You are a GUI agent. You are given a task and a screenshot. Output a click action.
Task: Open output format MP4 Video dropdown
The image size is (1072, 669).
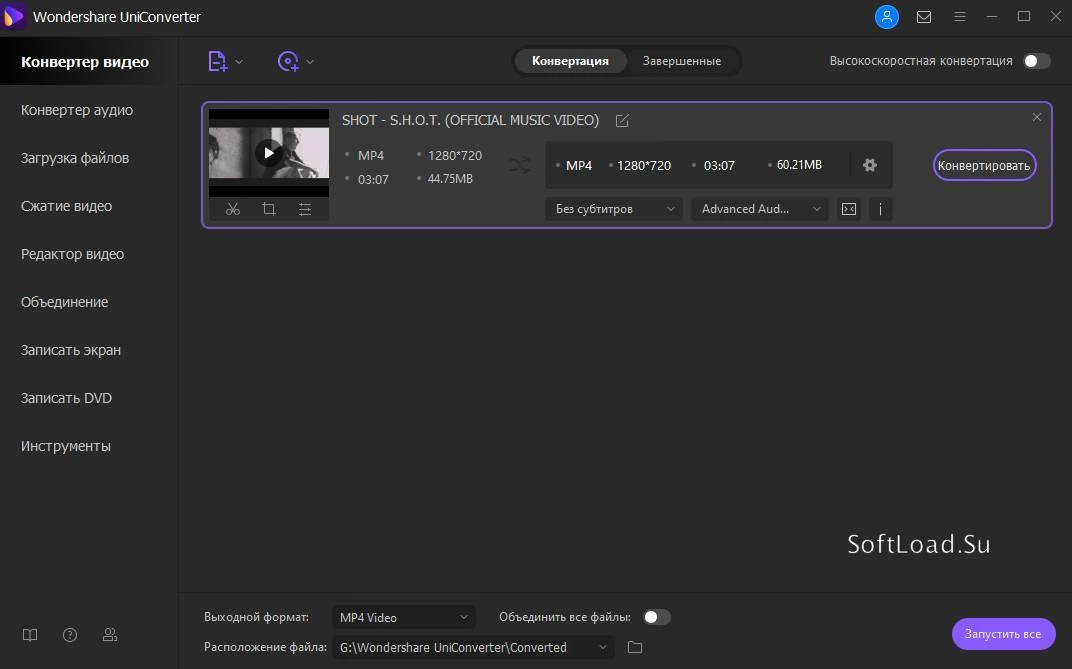coord(403,617)
